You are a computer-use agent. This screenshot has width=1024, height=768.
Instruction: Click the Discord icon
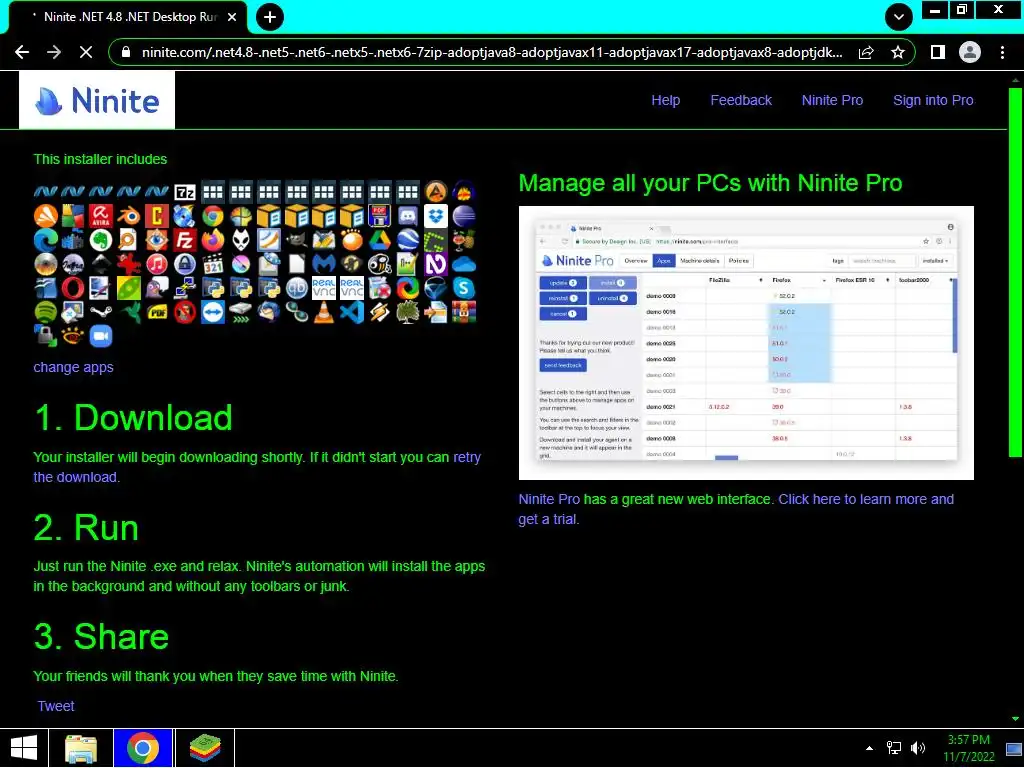pos(408,216)
